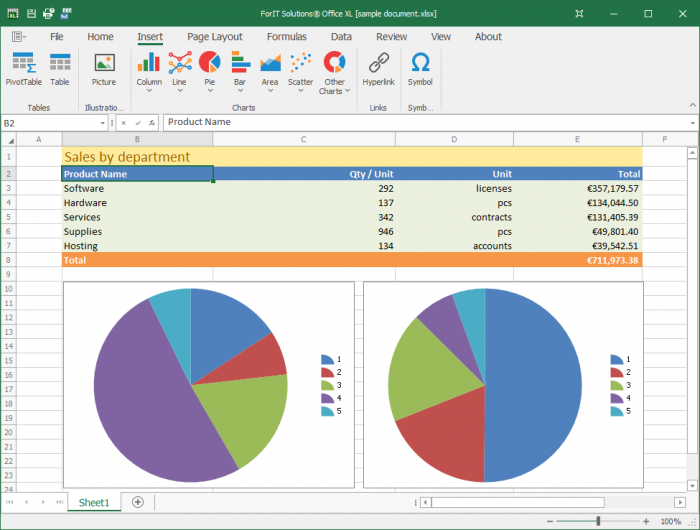Click the zoom slider handle
Viewport: 700px width, 530px height.
click(598, 521)
